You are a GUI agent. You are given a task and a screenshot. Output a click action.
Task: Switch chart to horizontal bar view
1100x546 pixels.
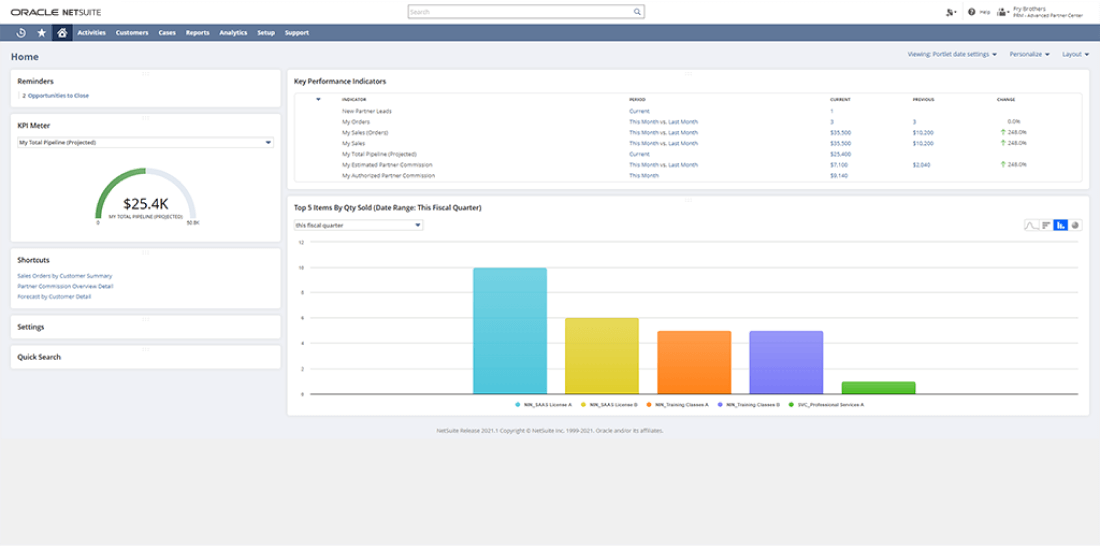(1046, 225)
